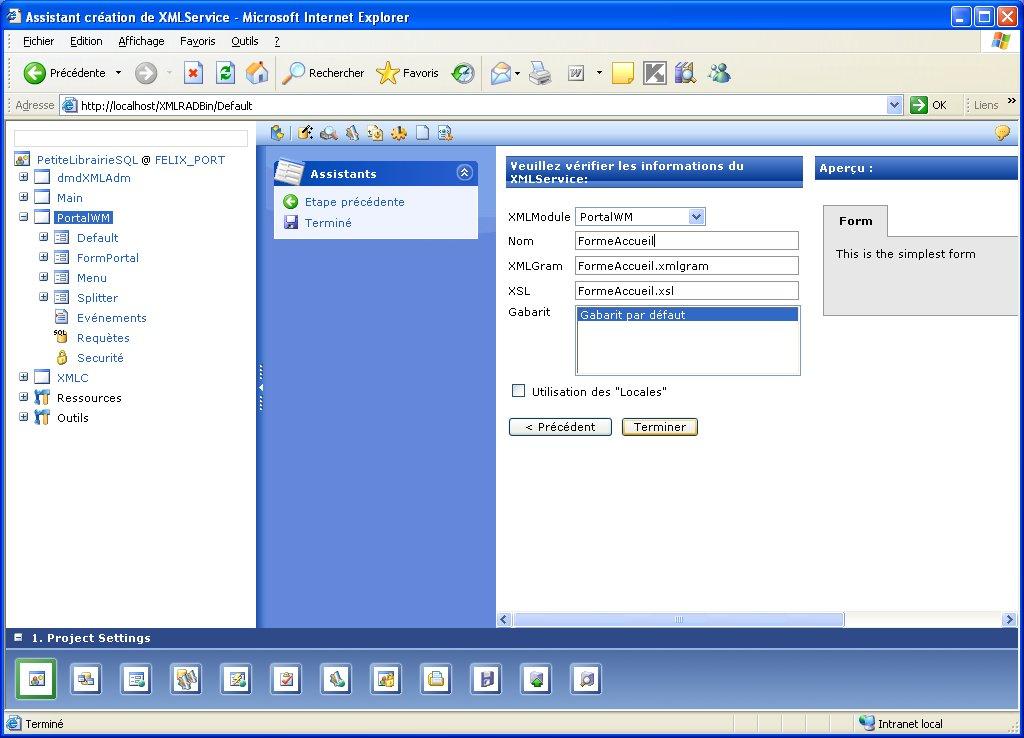Click the printer icon in Project Settings toolbar
1024x738 pixels.
(x=436, y=680)
